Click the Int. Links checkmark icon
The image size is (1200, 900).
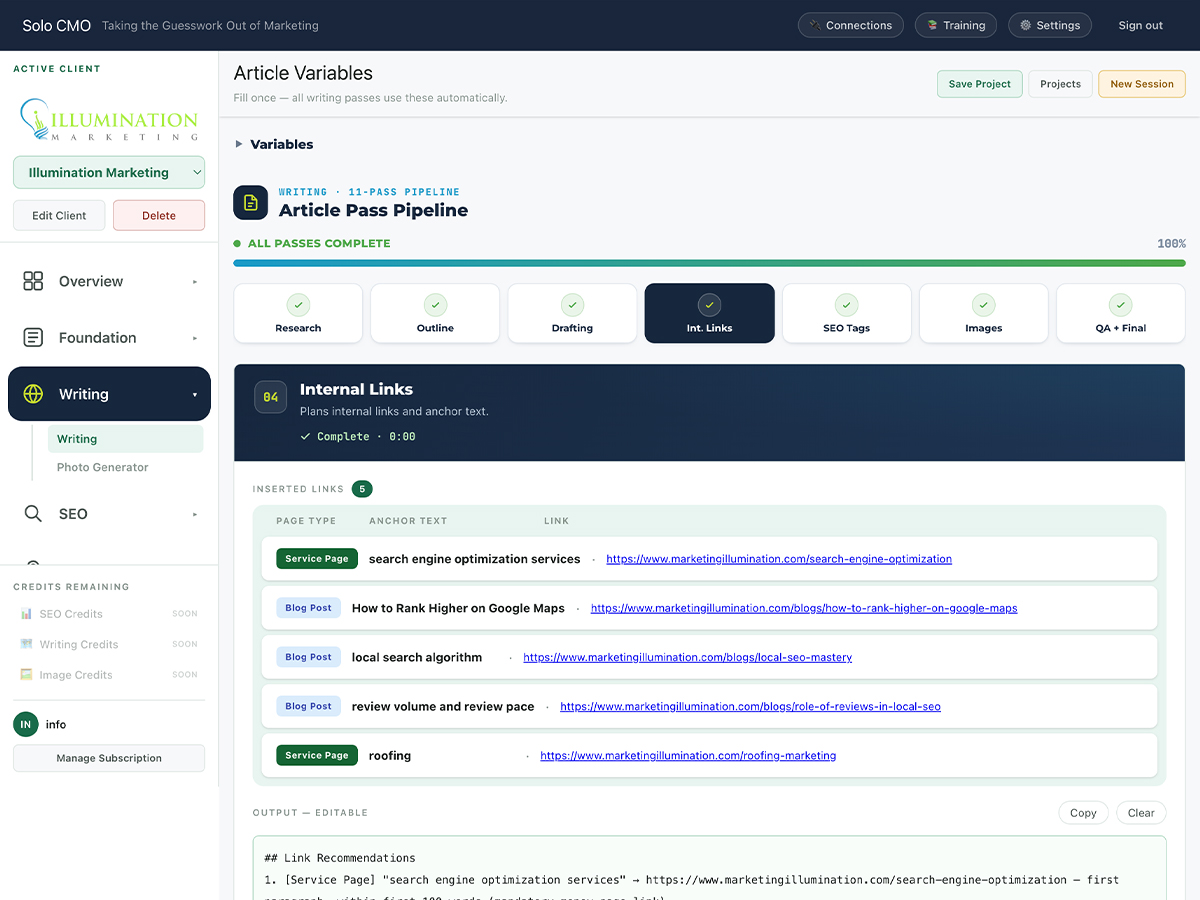709,305
